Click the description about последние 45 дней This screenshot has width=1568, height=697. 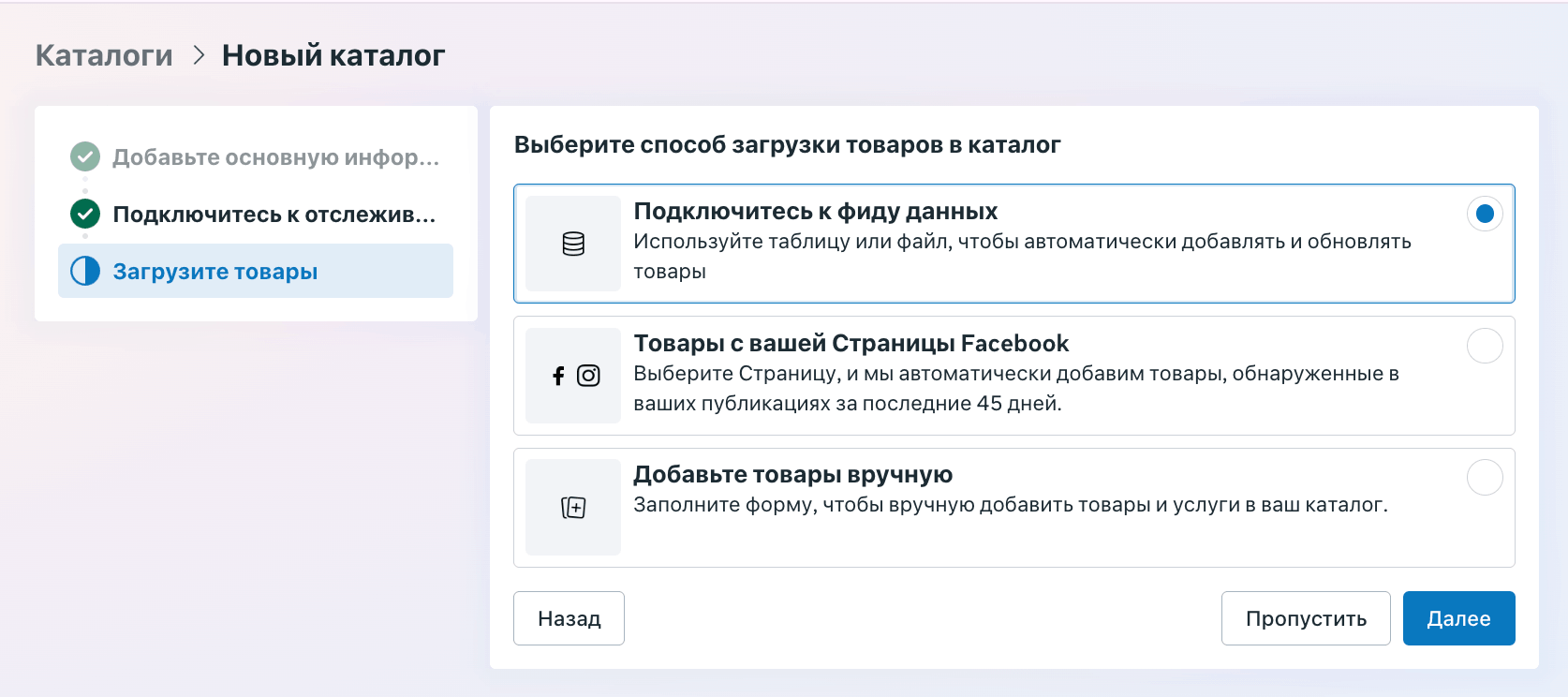coord(1016,388)
